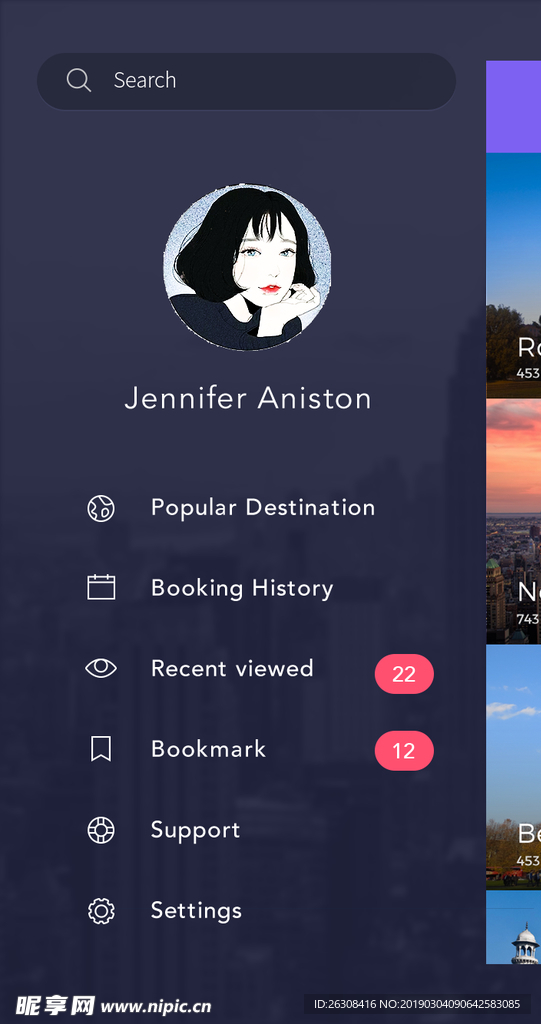The image size is (541, 1024).
Task: Click the calendar icon for Booking History
Action: coord(101,587)
